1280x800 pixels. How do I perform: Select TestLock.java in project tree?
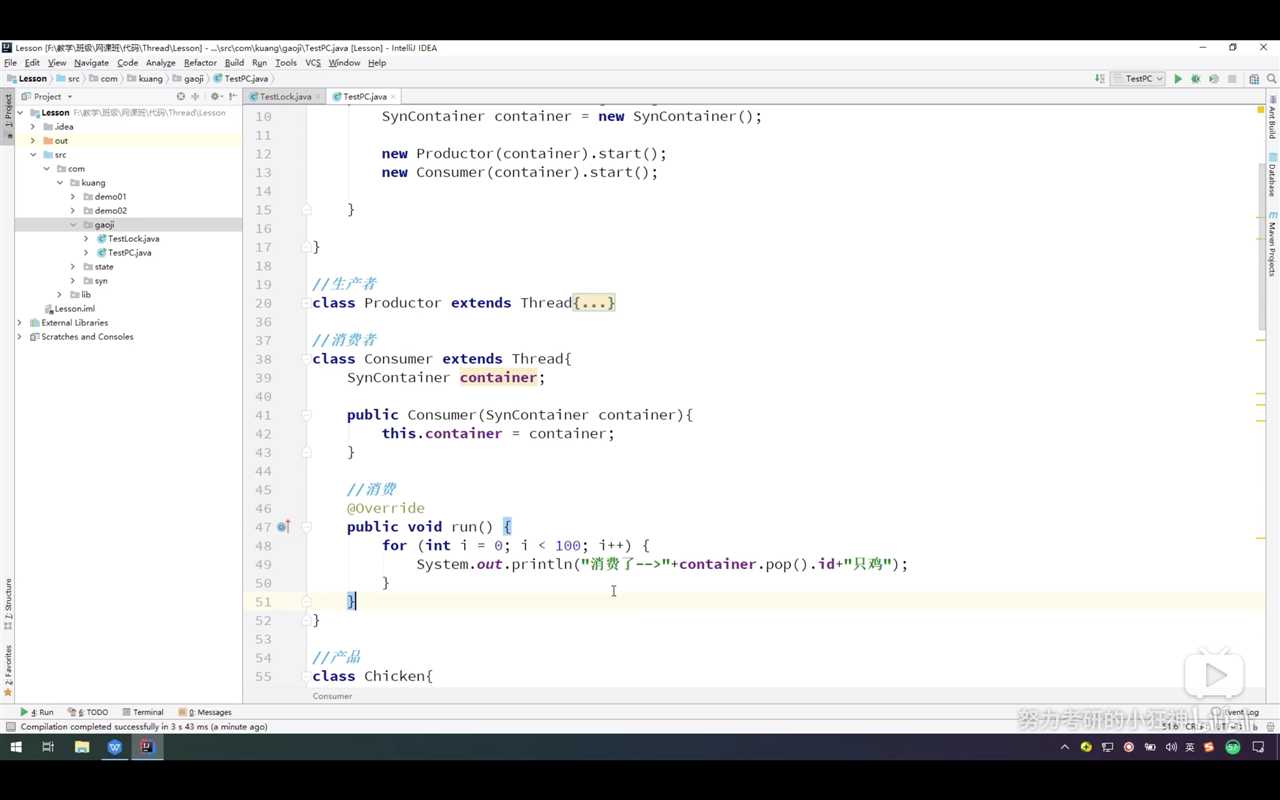click(x=133, y=239)
